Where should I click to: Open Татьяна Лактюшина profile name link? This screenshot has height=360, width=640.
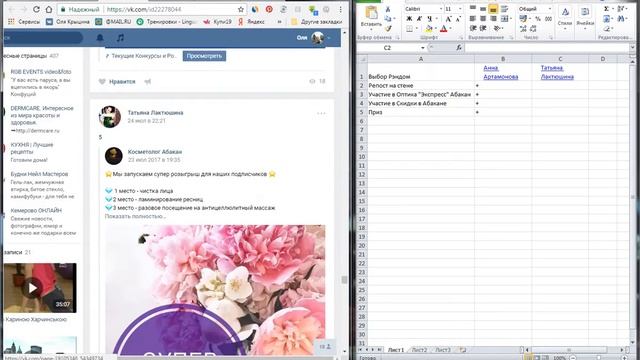pyautogui.click(x=156, y=113)
